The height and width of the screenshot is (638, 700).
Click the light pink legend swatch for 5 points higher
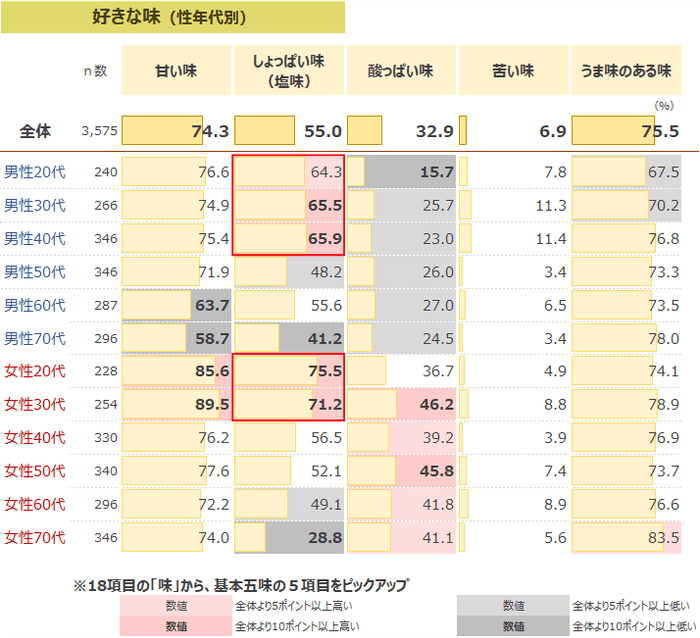pos(176,606)
